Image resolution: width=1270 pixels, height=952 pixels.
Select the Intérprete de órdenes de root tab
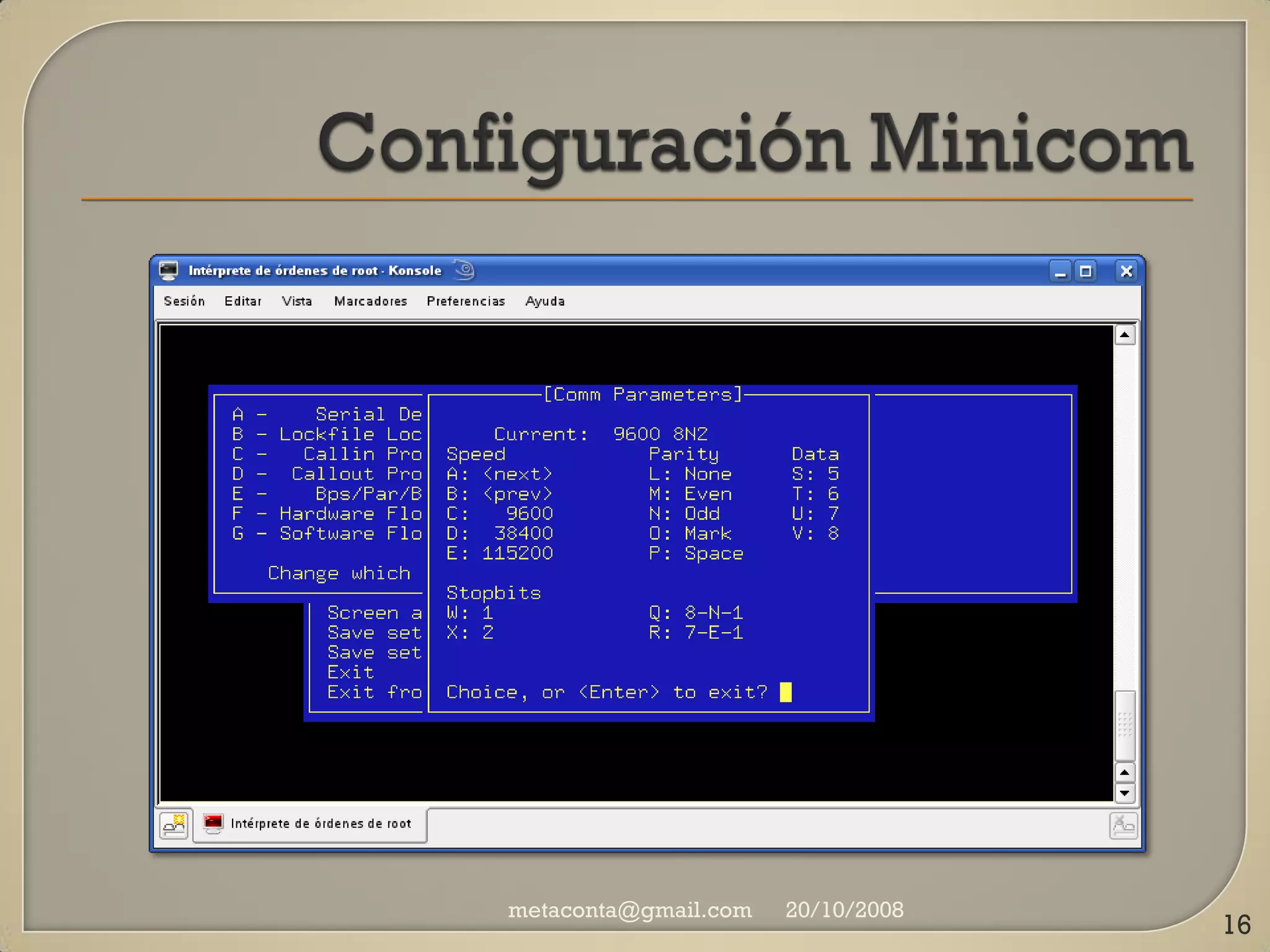(310, 824)
